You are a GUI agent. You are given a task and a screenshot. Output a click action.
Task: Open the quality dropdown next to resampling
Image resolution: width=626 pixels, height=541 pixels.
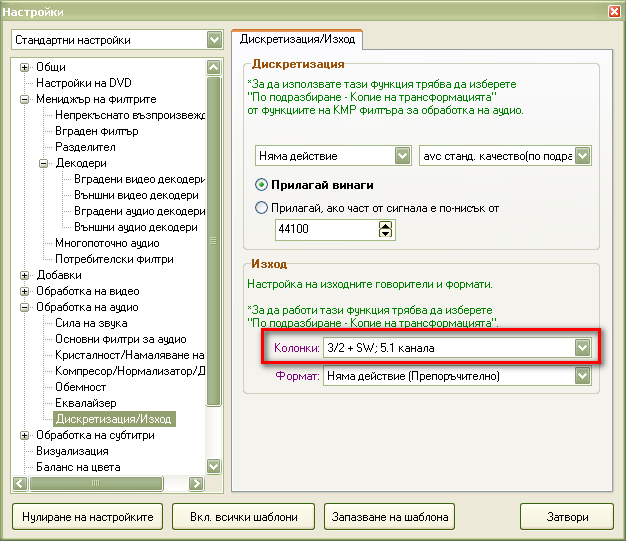tap(581, 156)
